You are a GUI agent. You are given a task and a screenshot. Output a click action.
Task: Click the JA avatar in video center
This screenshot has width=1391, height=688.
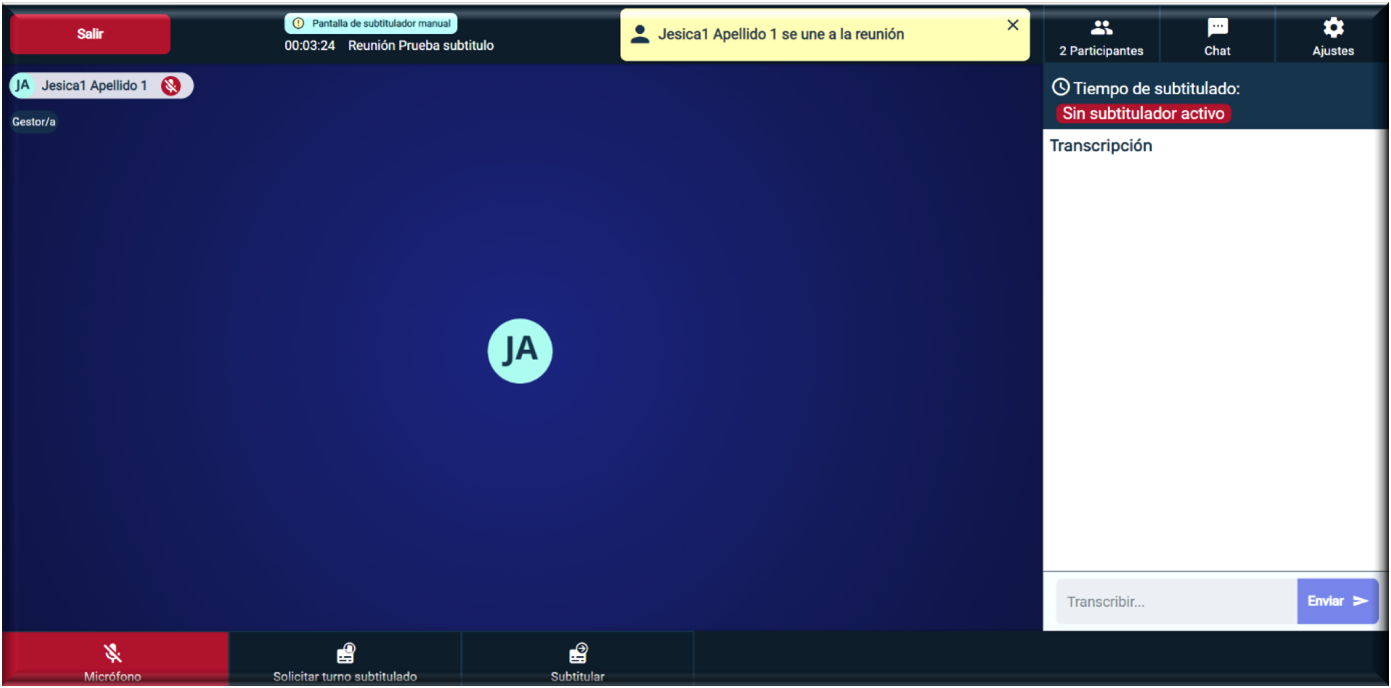coord(520,350)
